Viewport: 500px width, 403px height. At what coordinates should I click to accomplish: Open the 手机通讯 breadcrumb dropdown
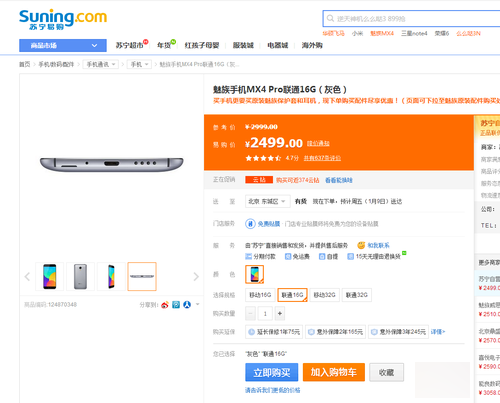[x=101, y=64]
